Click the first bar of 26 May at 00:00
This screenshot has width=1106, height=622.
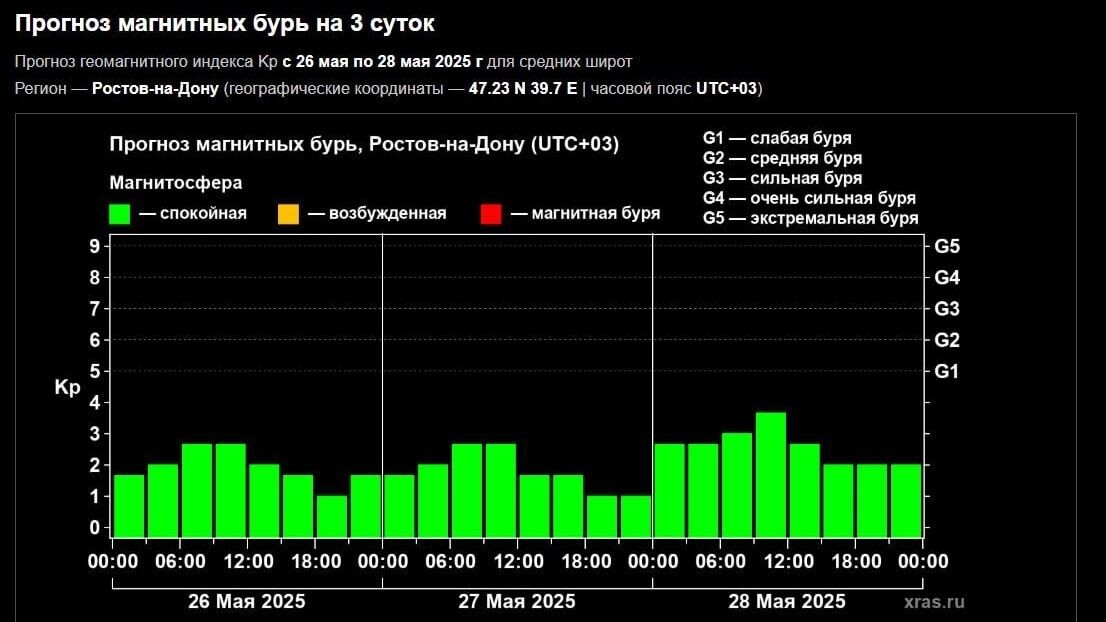point(129,506)
